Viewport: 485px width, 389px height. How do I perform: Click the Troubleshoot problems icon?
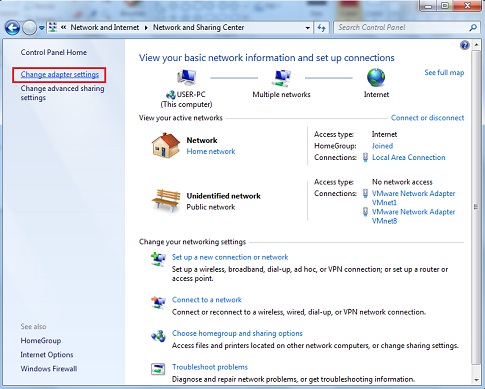(x=158, y=369)
